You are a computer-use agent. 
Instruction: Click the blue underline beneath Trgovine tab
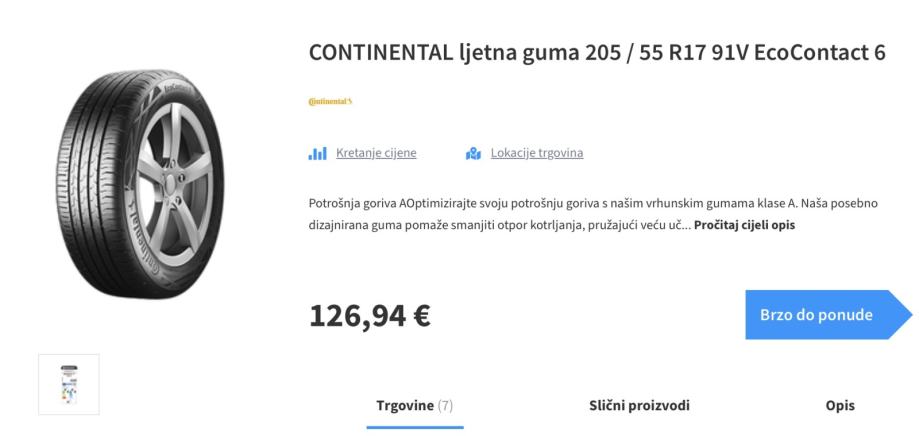(415, 427)
